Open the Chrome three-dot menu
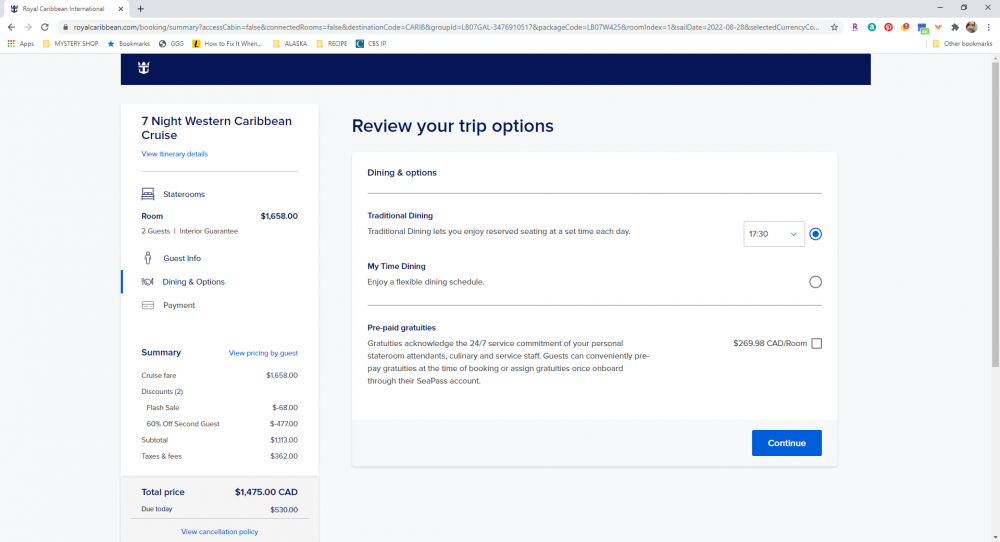This screenshot has height=542, width=1000. pos(989,27)
